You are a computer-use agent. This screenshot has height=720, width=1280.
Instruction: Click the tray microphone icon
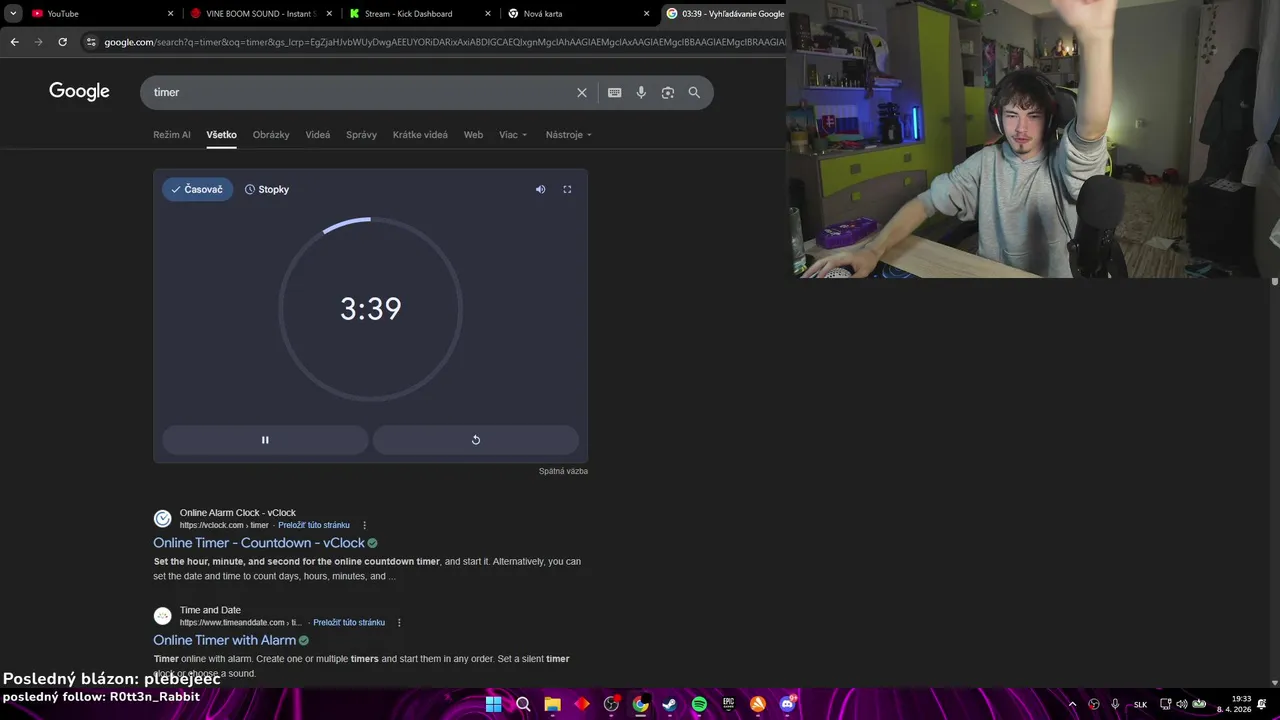(x=1115, y=704)
